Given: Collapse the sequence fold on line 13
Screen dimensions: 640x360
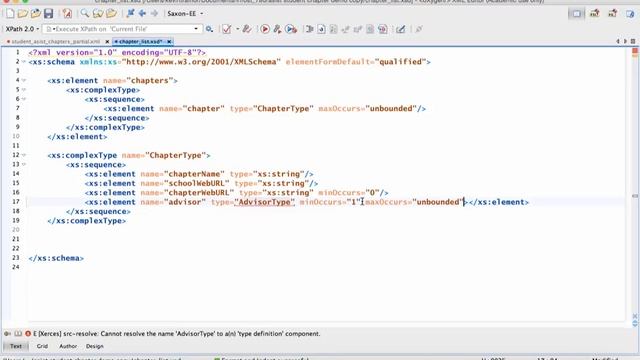Looking at the screenshot, I should pos(24,164).
